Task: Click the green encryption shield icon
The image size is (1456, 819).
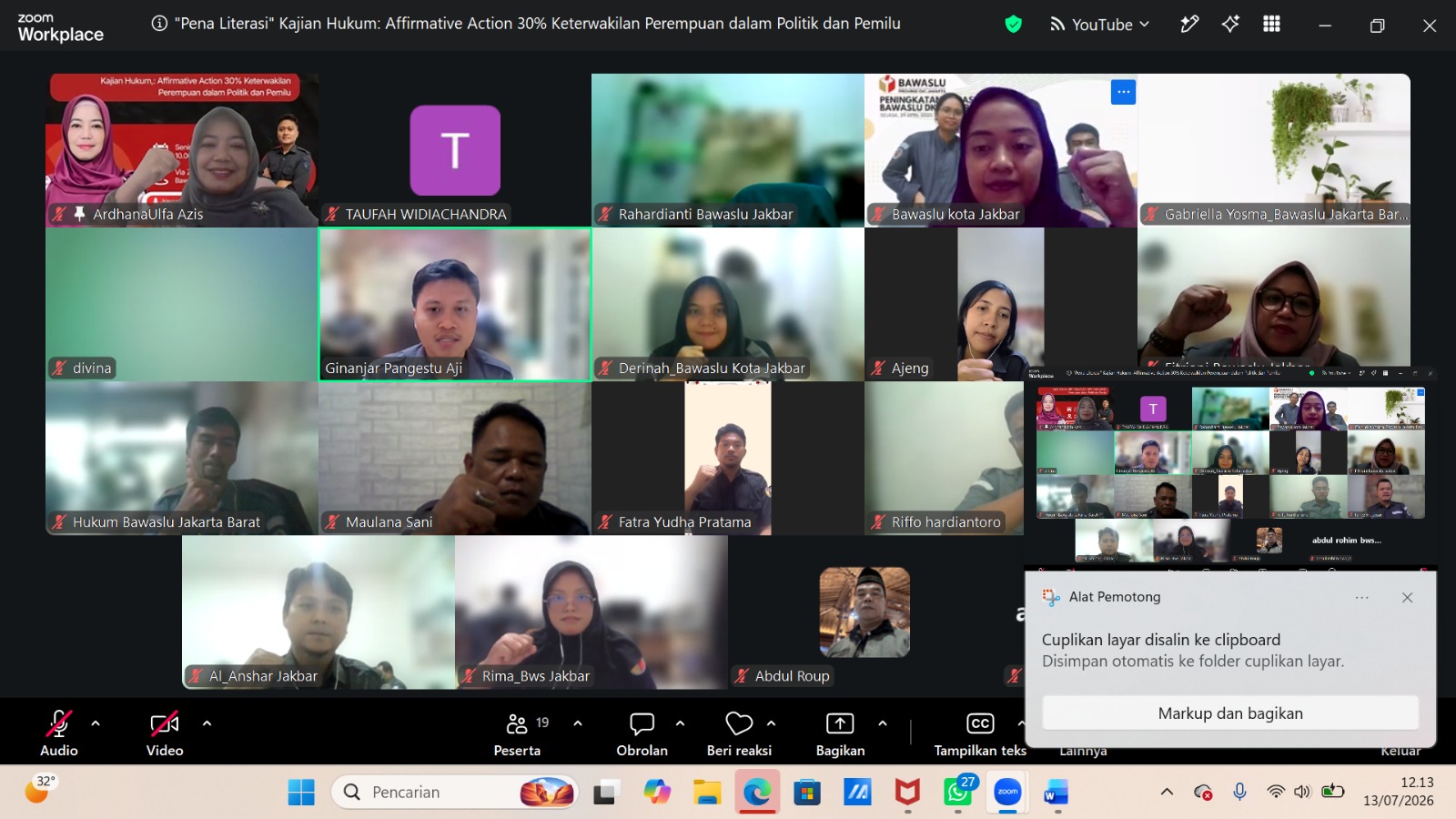Action: (1013, 25)
